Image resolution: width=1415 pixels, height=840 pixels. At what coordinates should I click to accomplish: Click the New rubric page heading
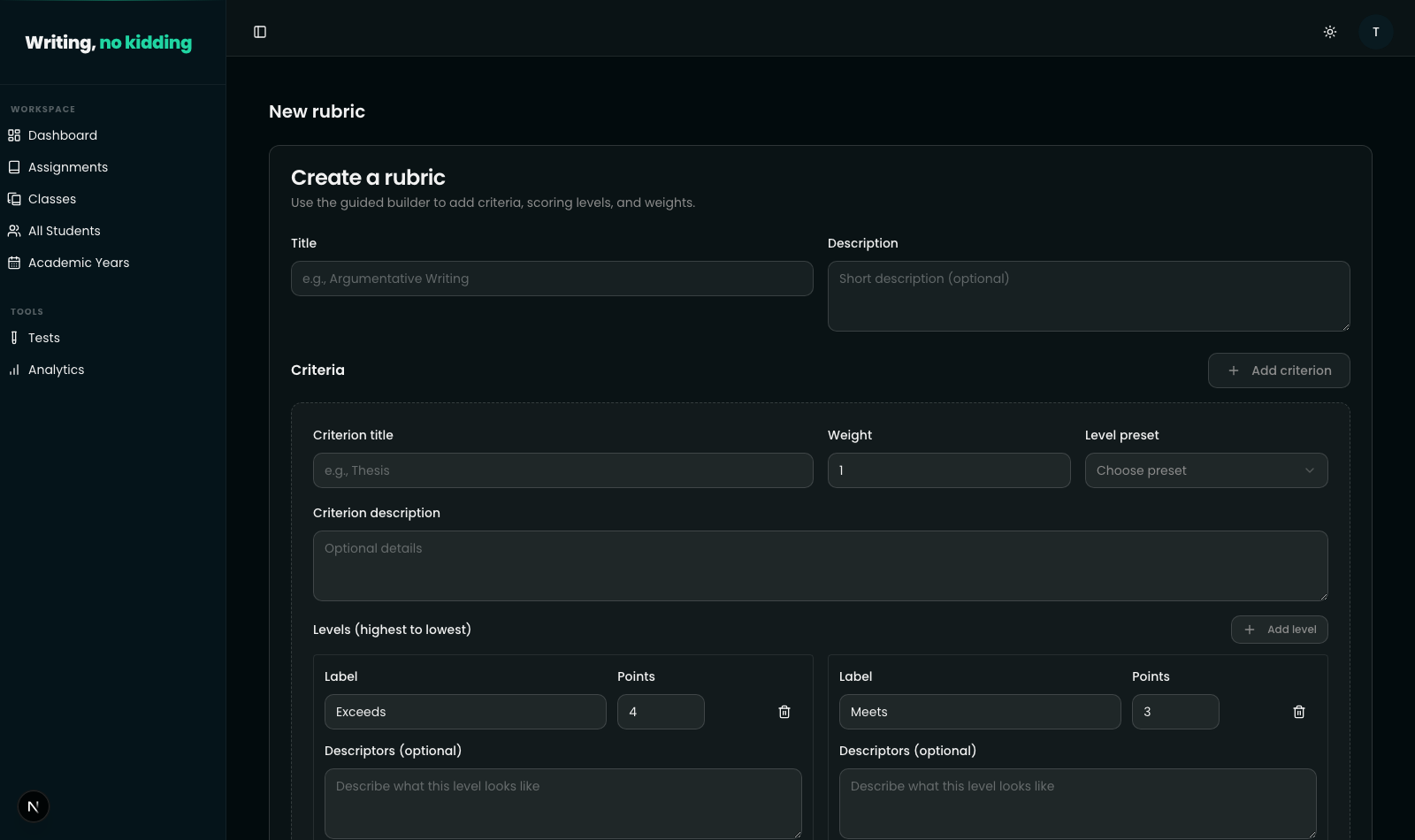click(317, 111)
